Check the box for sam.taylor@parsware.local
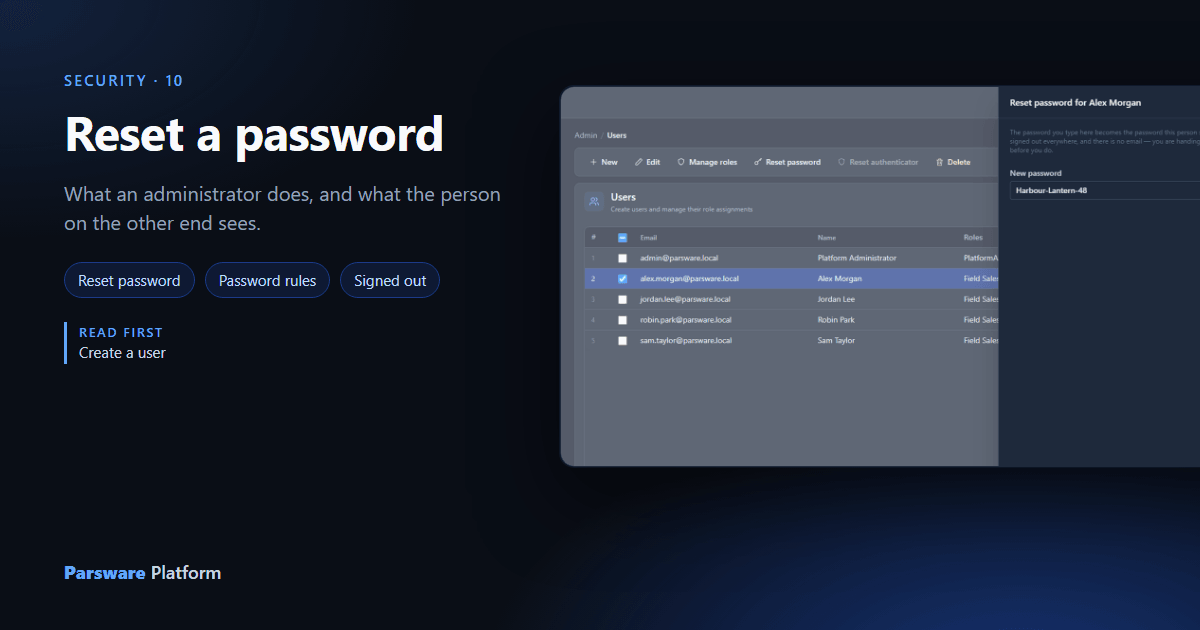The width and height of the screenshot is (1200, 630). pyautogui.click(x=622, y=340)
